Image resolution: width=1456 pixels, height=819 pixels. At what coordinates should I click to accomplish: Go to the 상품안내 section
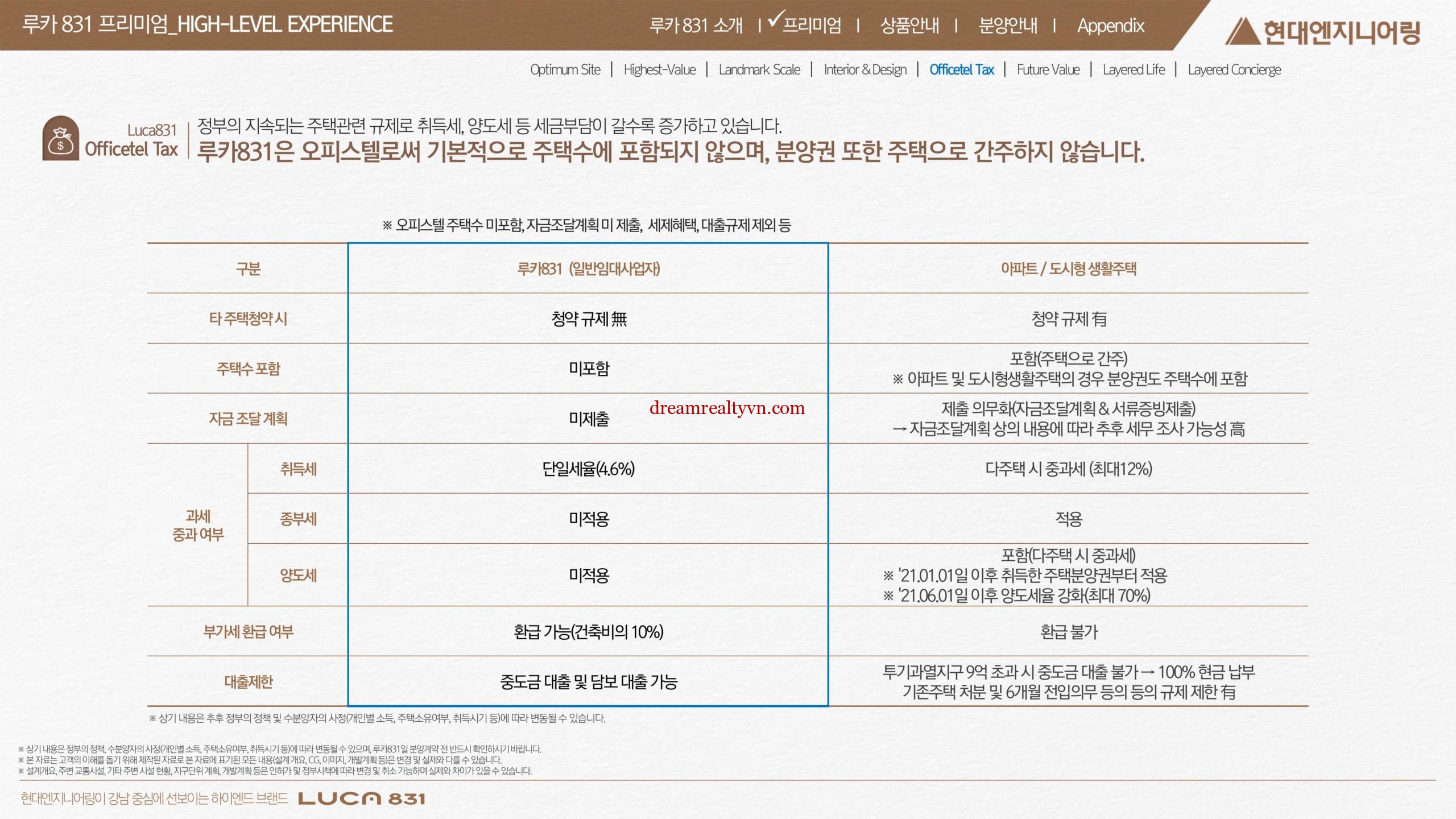(909, 26)
